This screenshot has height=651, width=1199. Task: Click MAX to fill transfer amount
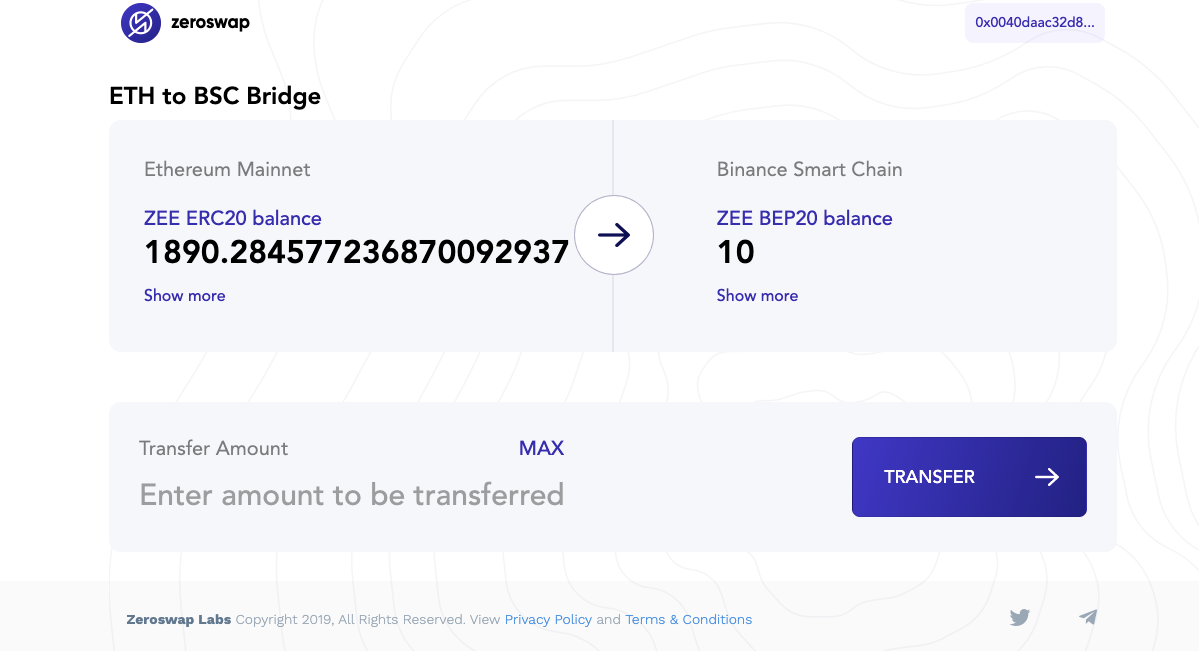[x=541, y=448]
